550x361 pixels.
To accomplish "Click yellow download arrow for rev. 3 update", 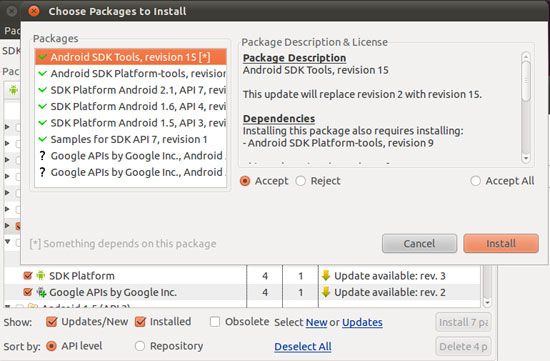I will [x=326, y=276].
